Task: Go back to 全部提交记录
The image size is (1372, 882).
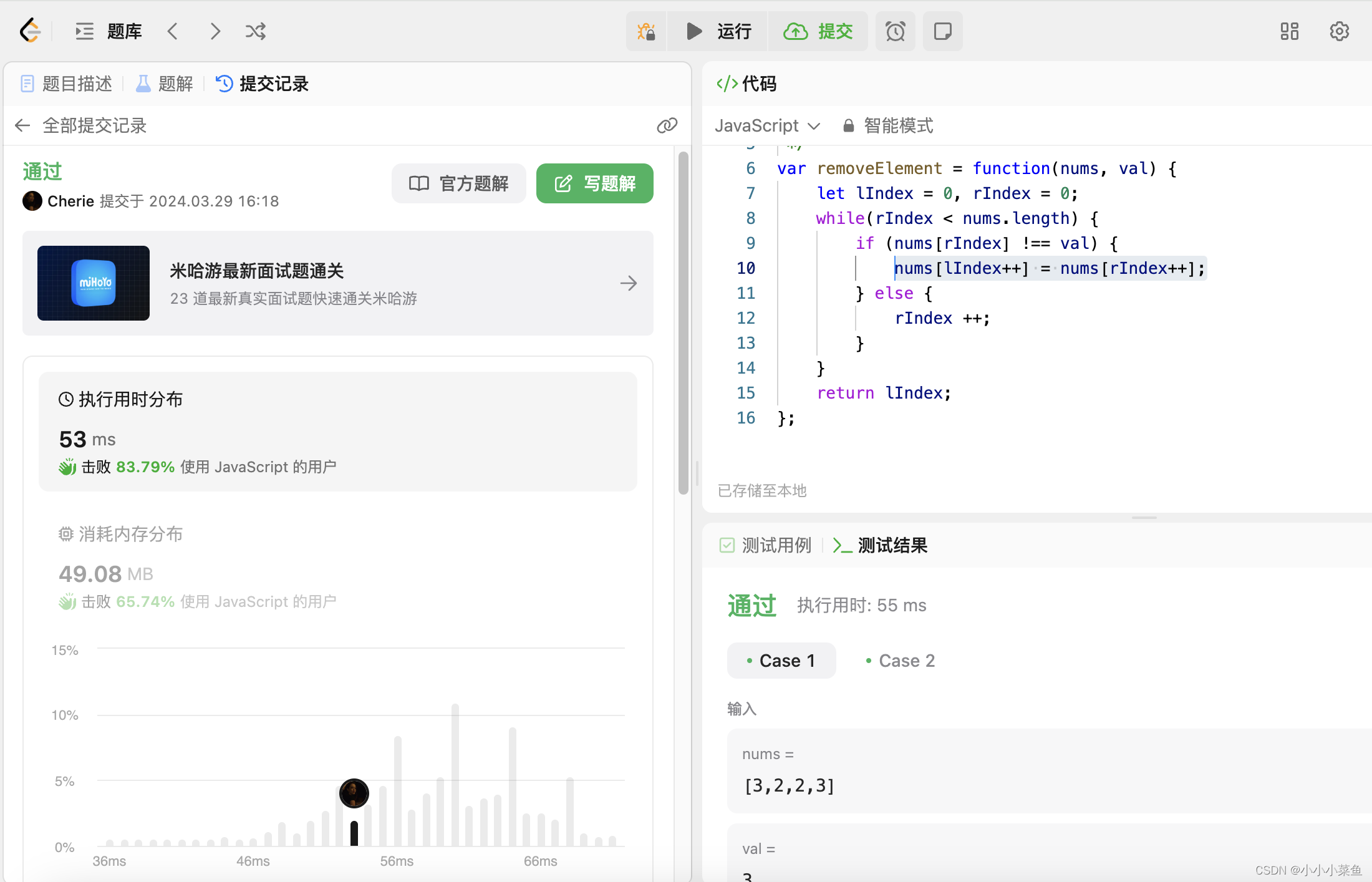Action: click(x=81, y=125)
